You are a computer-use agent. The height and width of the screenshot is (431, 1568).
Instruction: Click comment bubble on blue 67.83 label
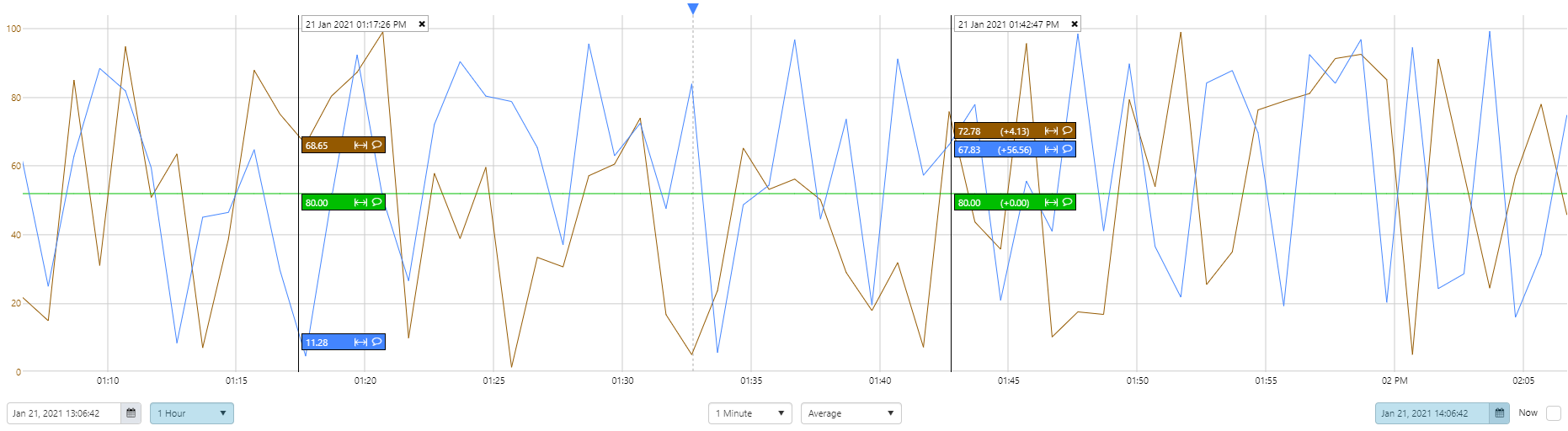(x=1067, y=149)
